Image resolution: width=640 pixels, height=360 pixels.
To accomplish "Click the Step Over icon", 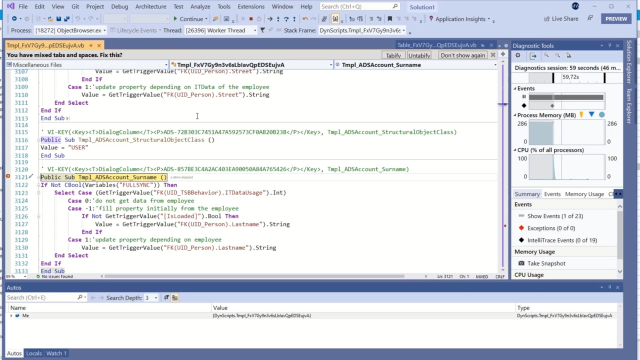I will (x=286, y=19).
